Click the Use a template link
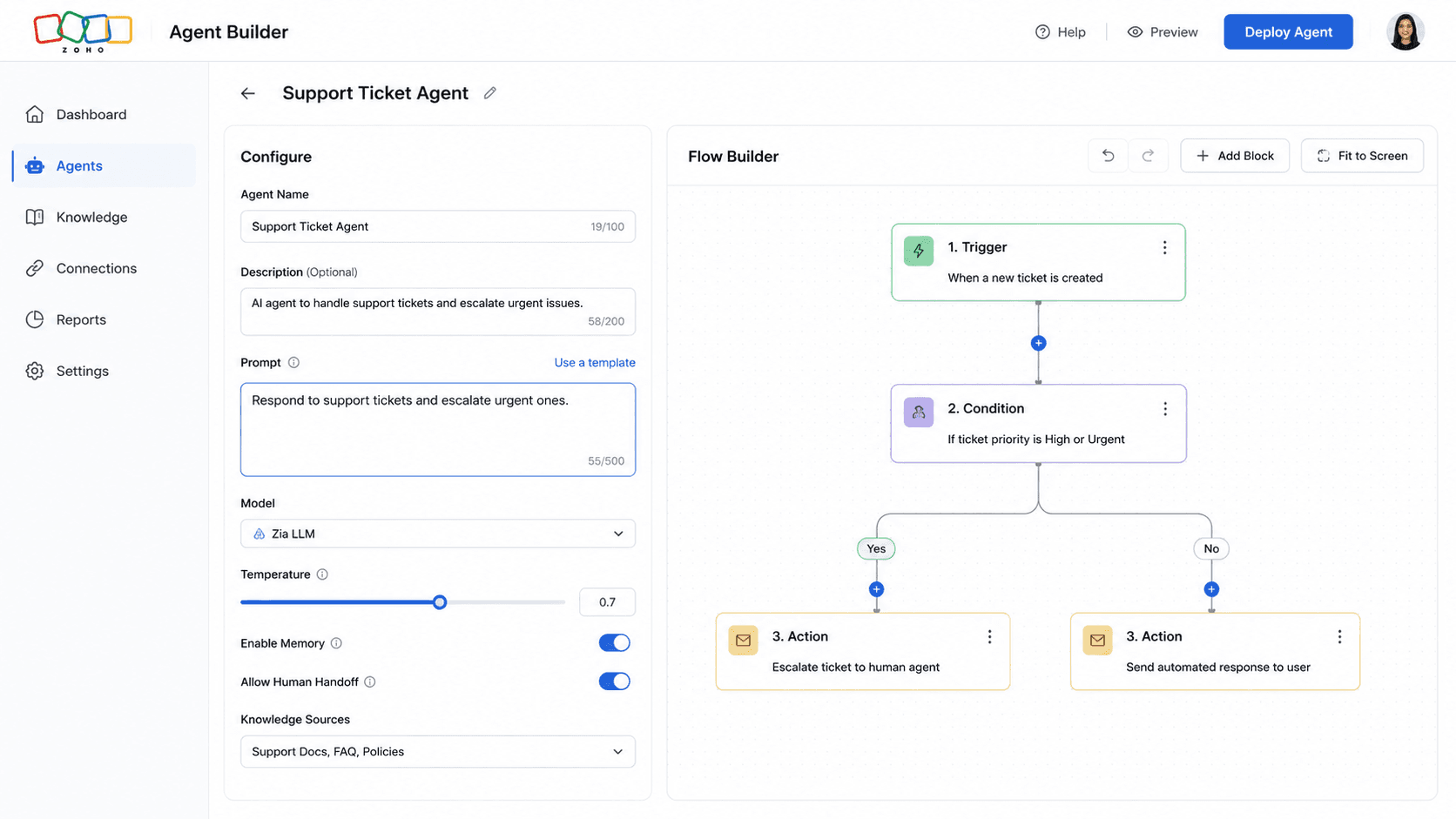1456x819 pixels. (x=595, y=362)
